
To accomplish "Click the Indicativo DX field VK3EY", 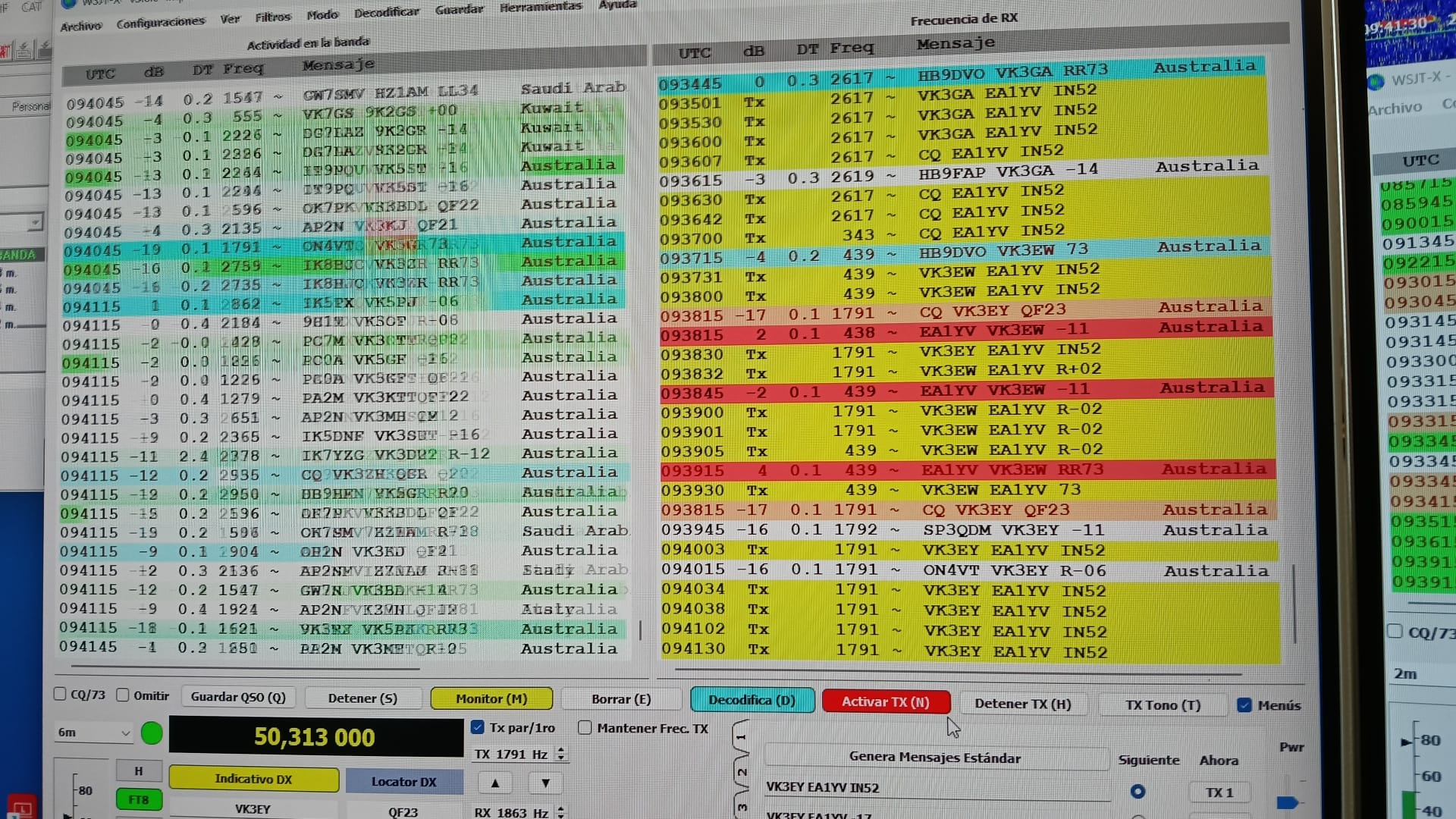I will point(253,809).
